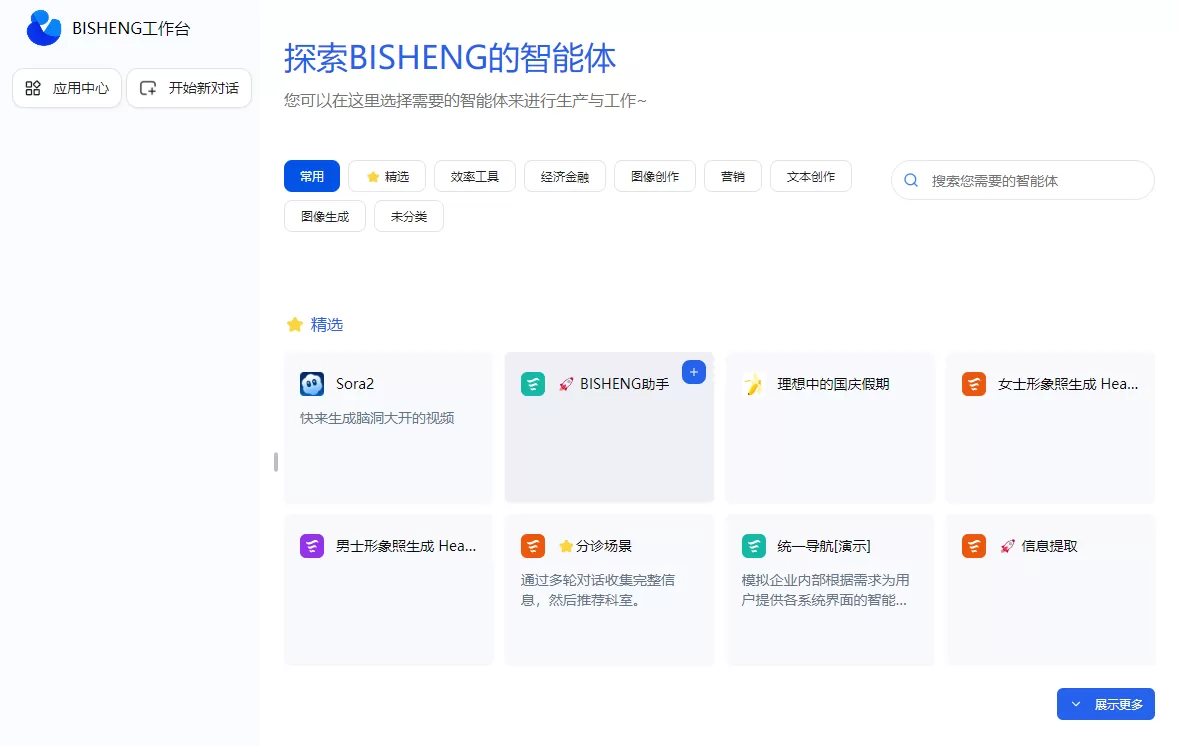
Task: Click the 男士形象照生成 Hea... title
Action: [406, 546]
